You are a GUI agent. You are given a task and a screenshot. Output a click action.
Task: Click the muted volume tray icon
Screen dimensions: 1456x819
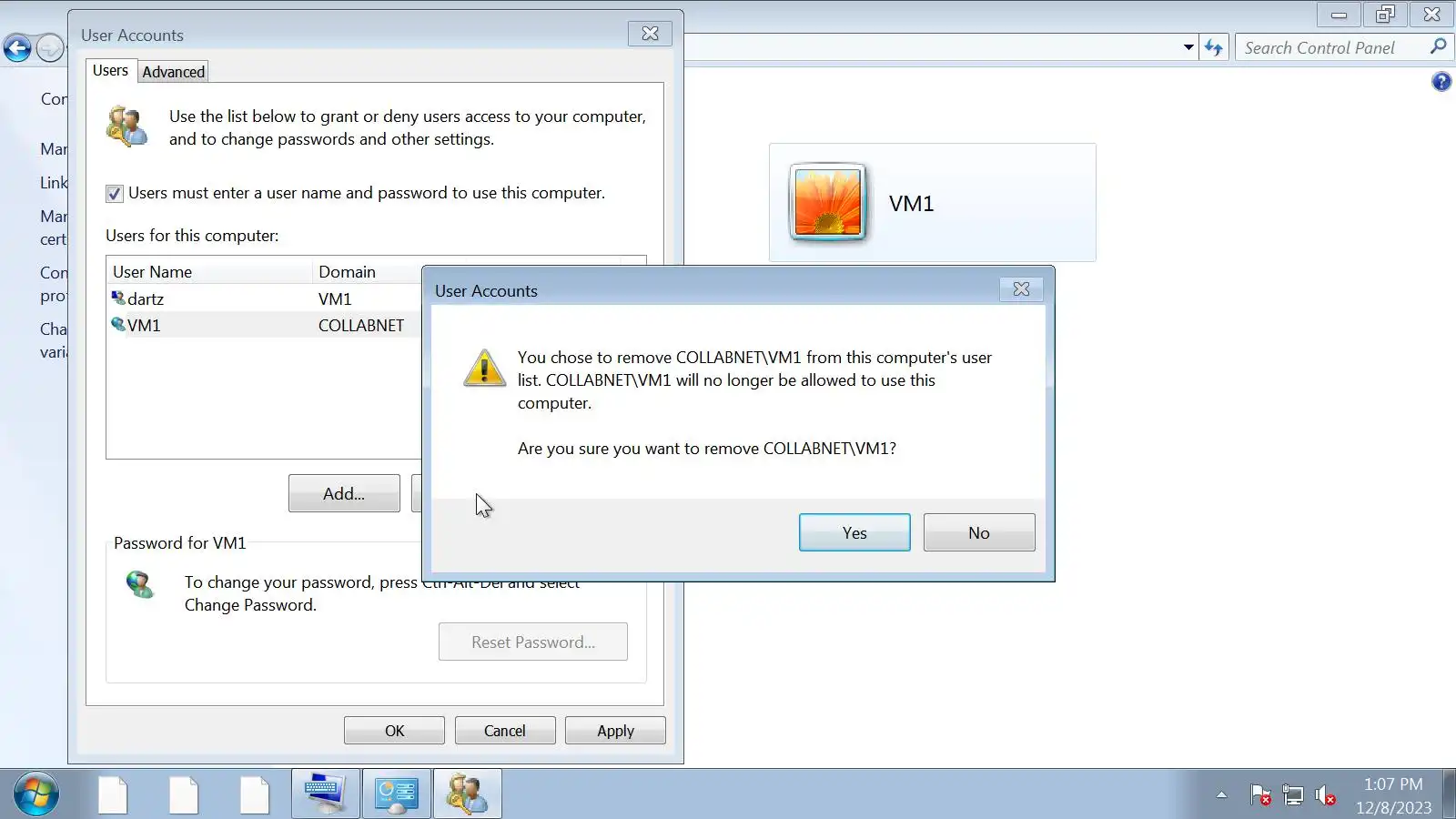point(1326,795)
